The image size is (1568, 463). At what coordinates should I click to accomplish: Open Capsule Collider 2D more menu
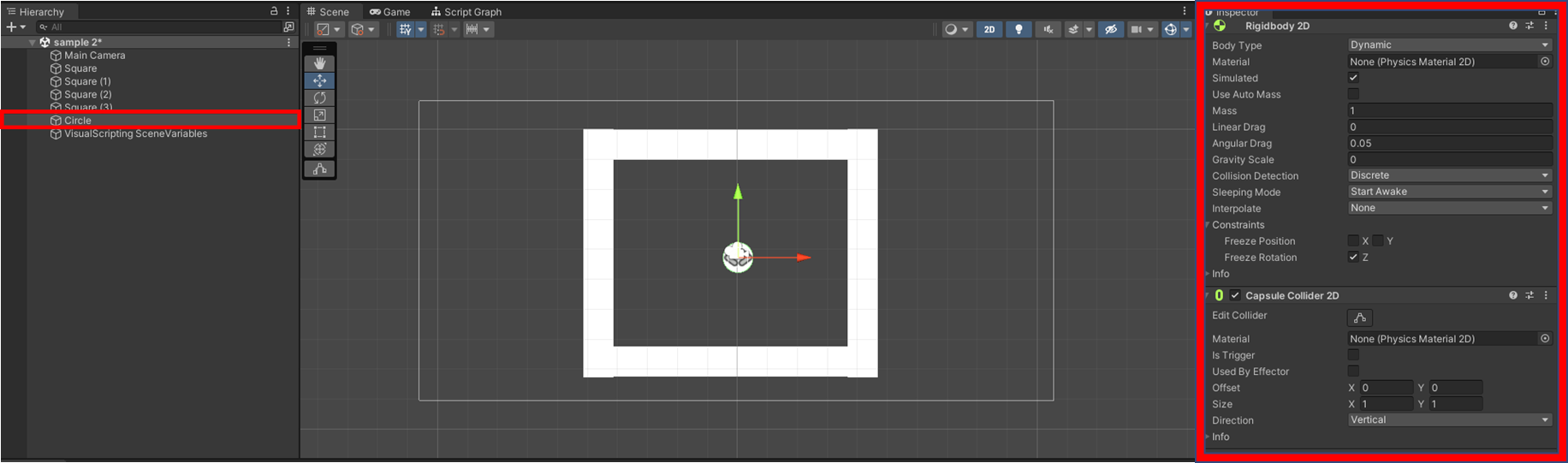click(x=1546, y=295)
